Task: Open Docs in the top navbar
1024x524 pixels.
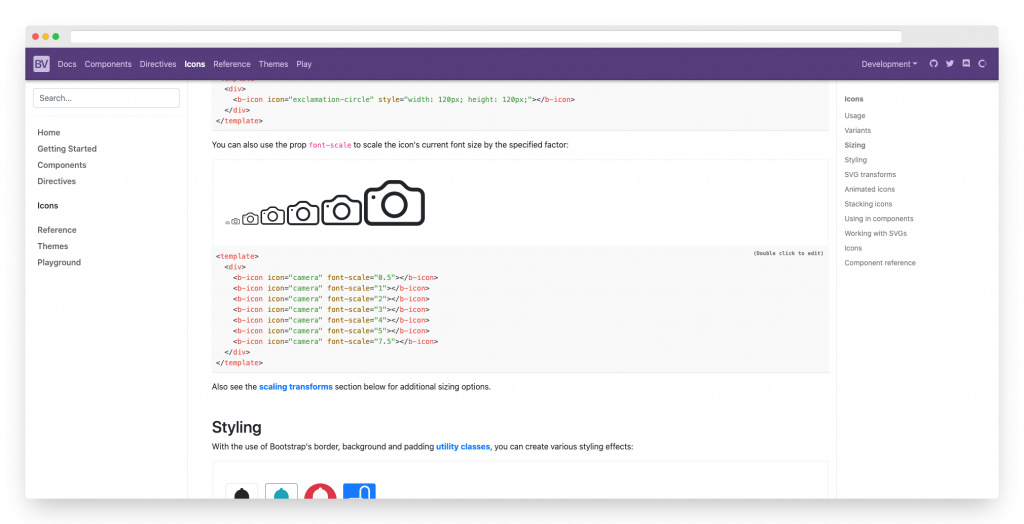Action: pyautogui.click(x=67, y=64)
